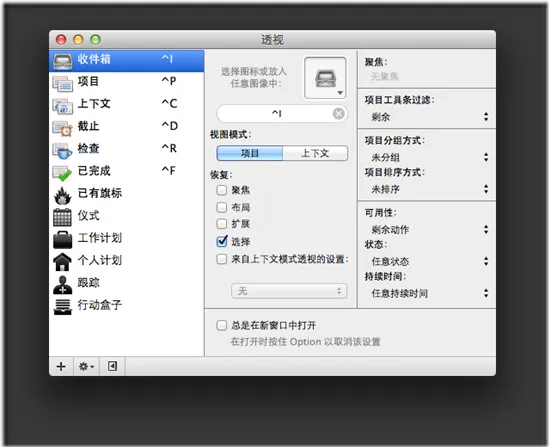Image resolution: width=549 pixels, height=448 pixels.
Task: Minimize the 透视 window with yellow button
Action: [x=78, y=40]
